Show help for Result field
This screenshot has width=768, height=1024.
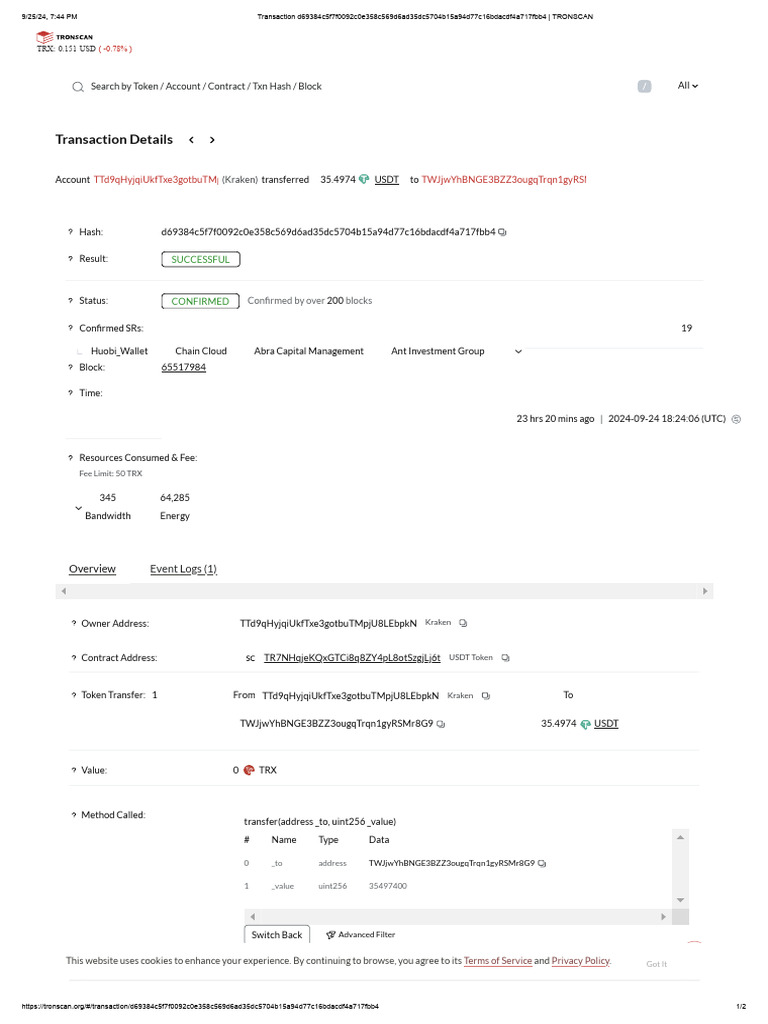click(x=71, y=259)
